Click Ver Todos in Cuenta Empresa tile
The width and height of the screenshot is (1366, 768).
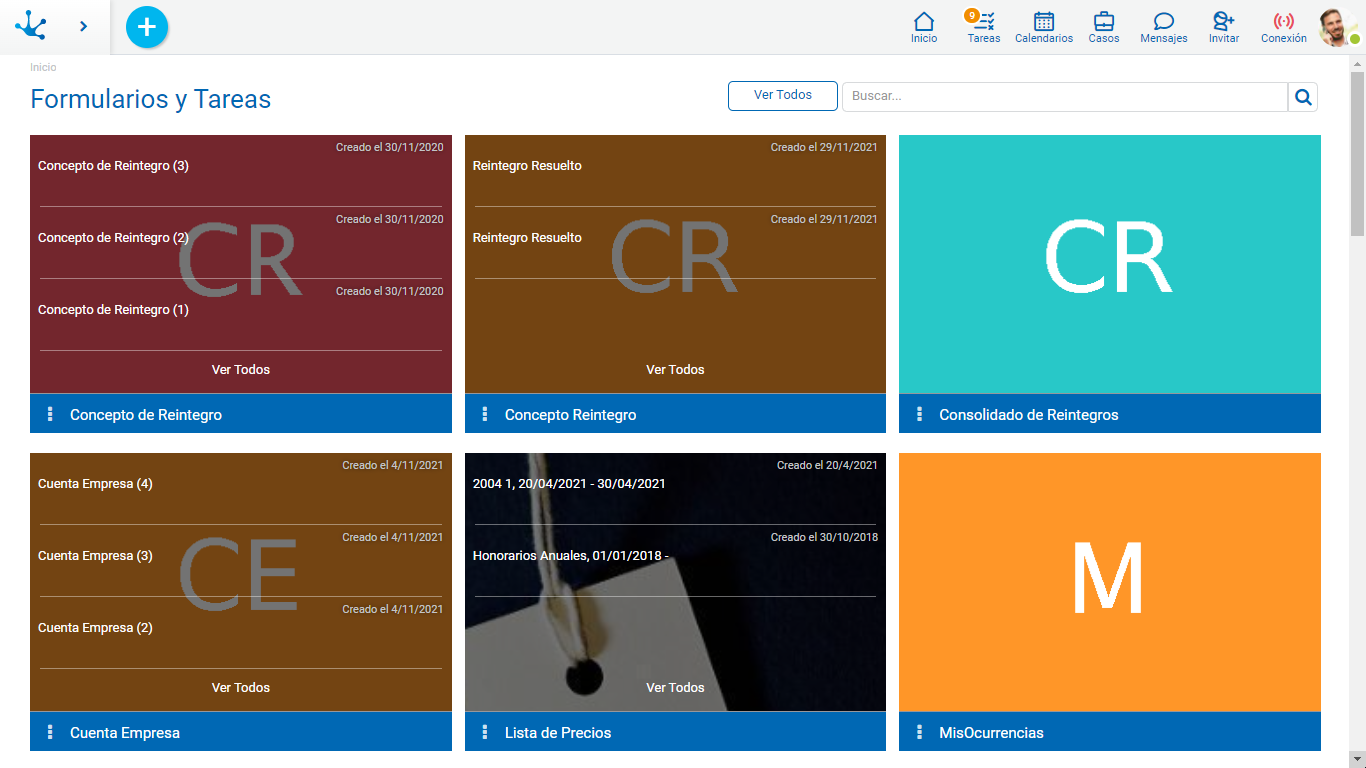point(240,687)
